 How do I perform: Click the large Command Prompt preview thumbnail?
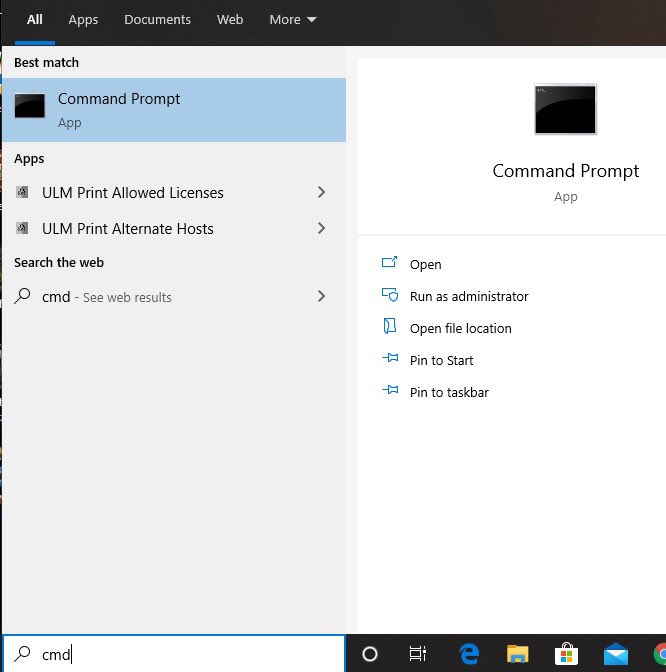(565, 109)
